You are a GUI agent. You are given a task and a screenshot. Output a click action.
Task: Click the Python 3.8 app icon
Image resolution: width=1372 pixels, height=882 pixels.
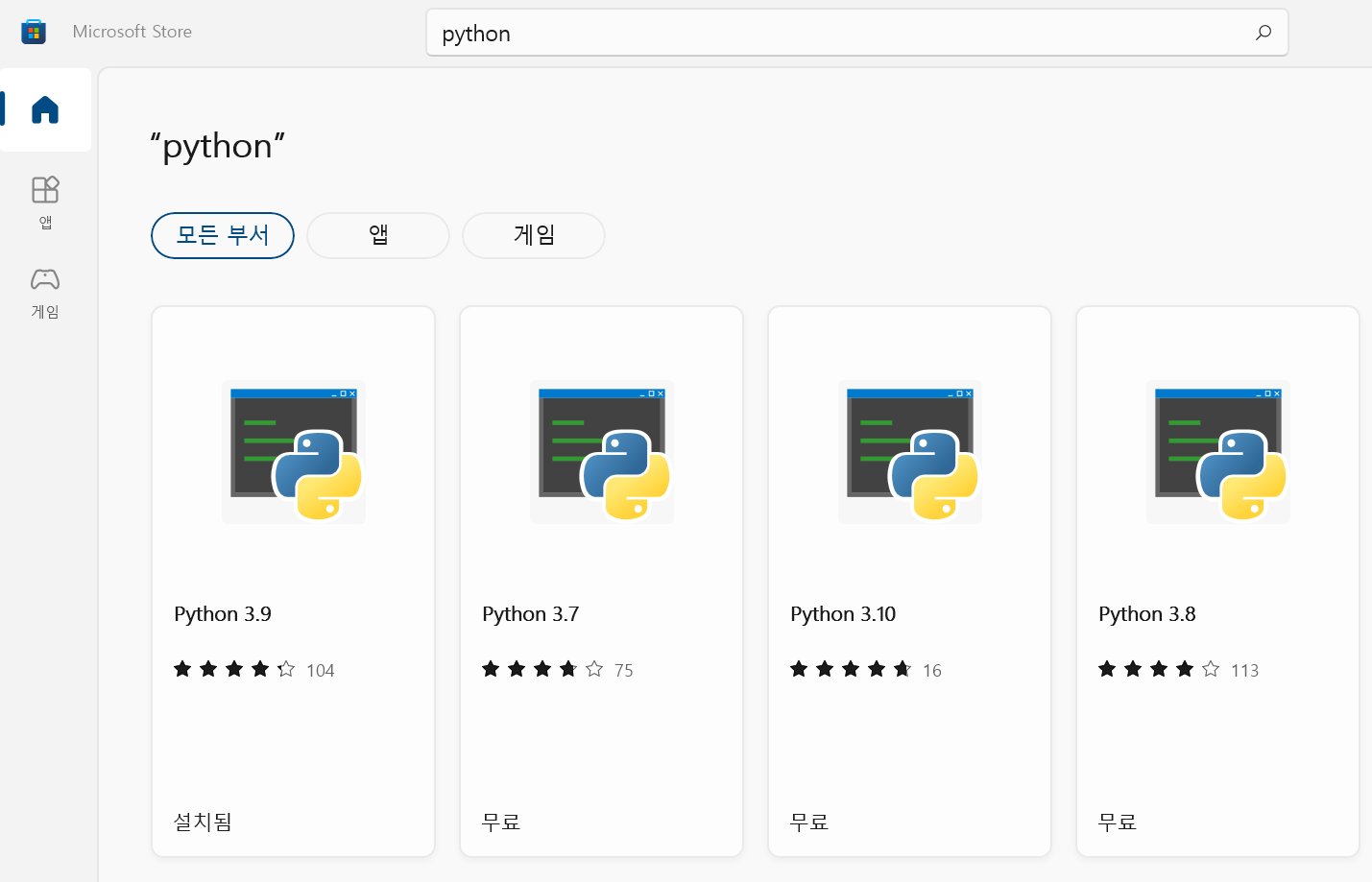tap(1218, 452)
